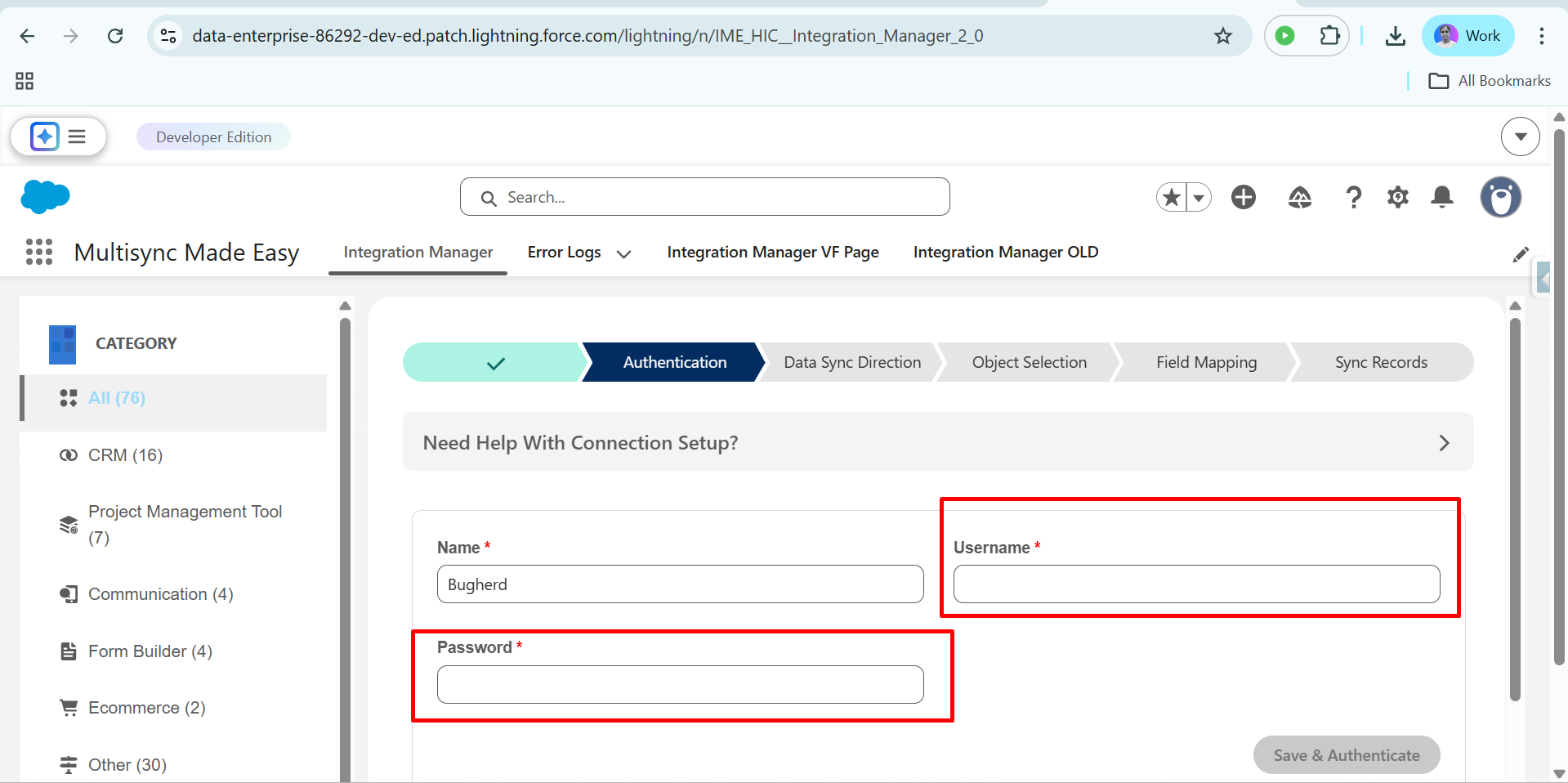This screenshot has width=1568, height=783.
Task: Open Chrome's three-dot menu
Action: click(x=1541, y=36)
